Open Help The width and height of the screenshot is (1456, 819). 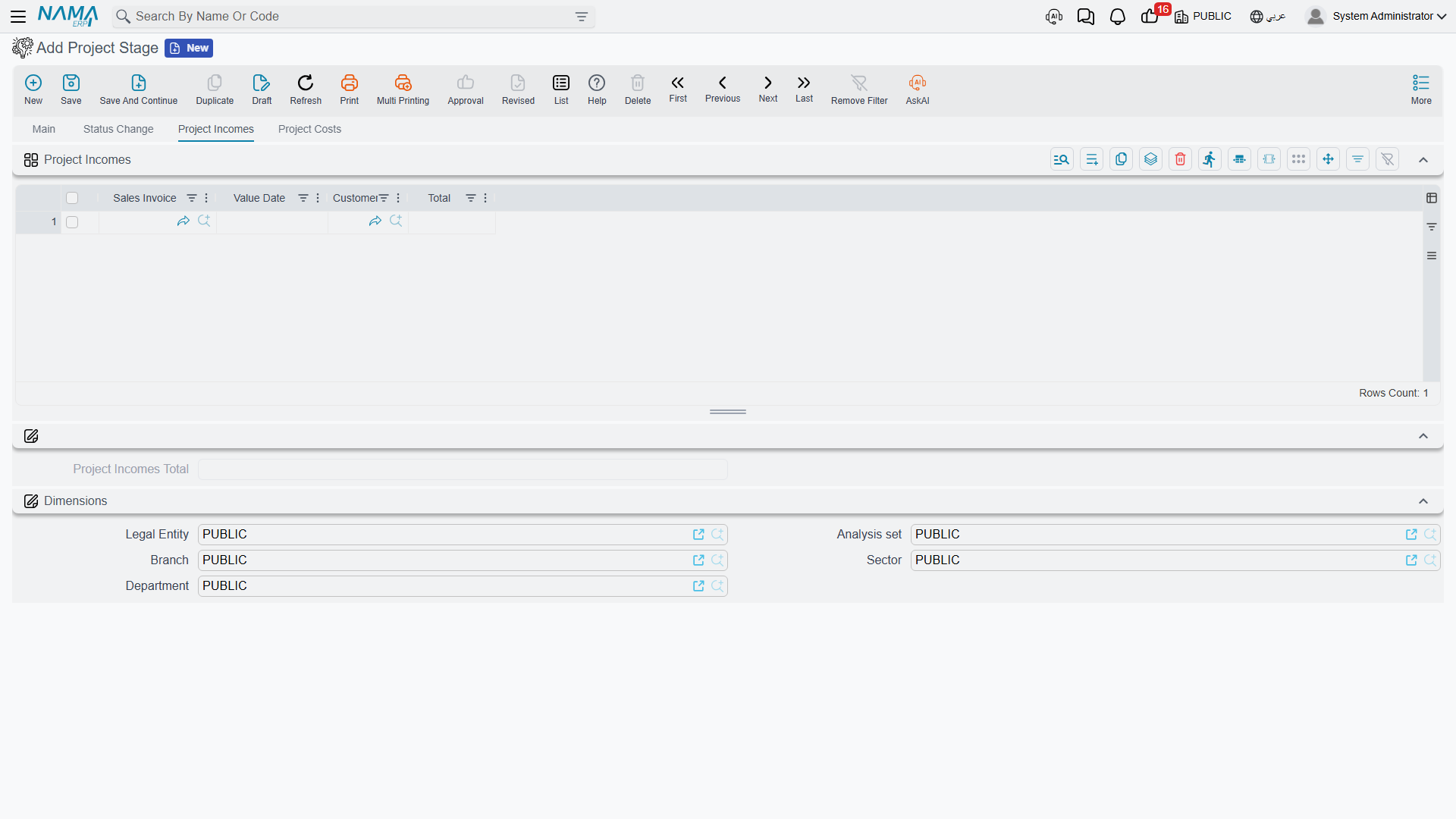coord(597,89)
